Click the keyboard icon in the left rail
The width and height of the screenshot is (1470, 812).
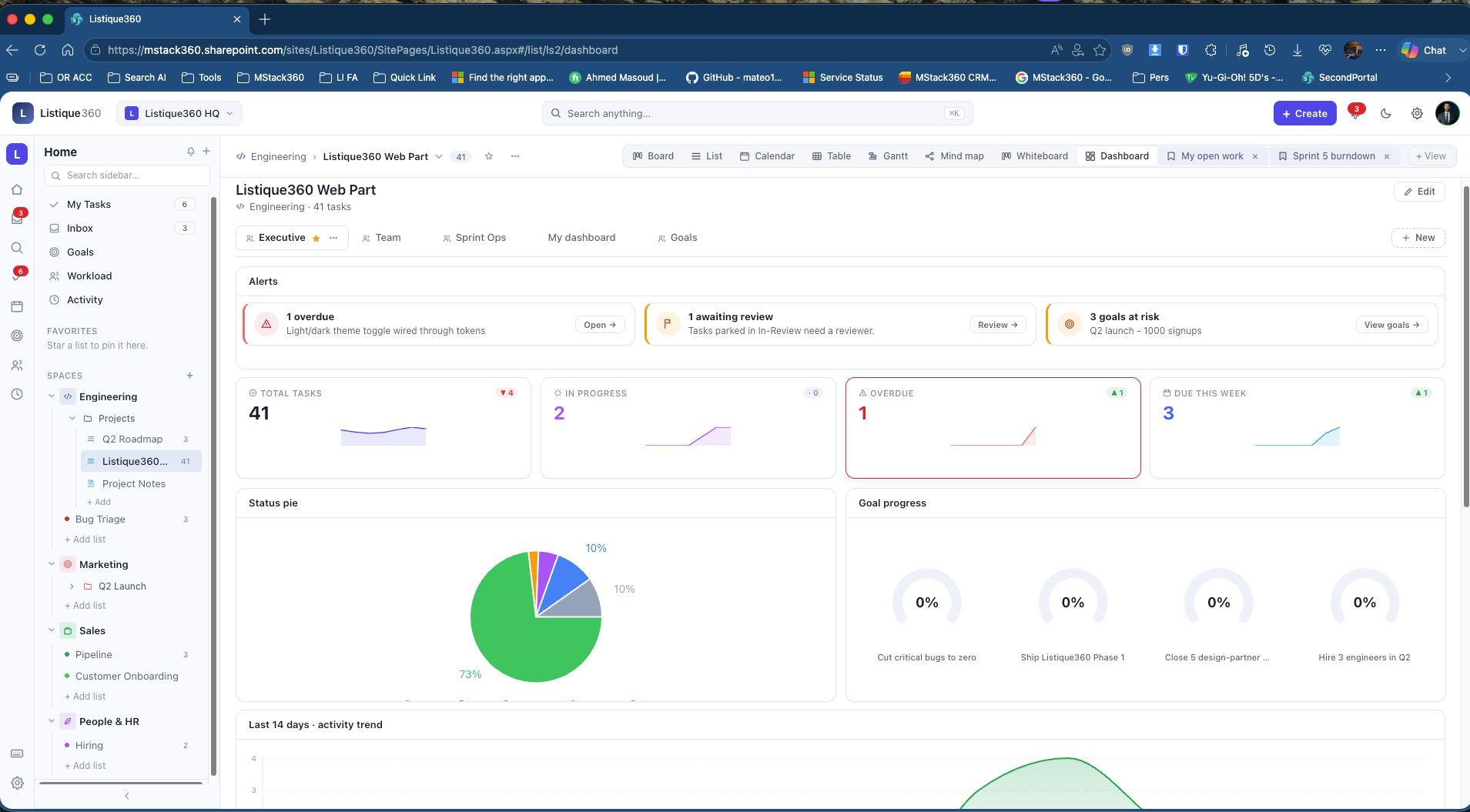click(17, 754)
